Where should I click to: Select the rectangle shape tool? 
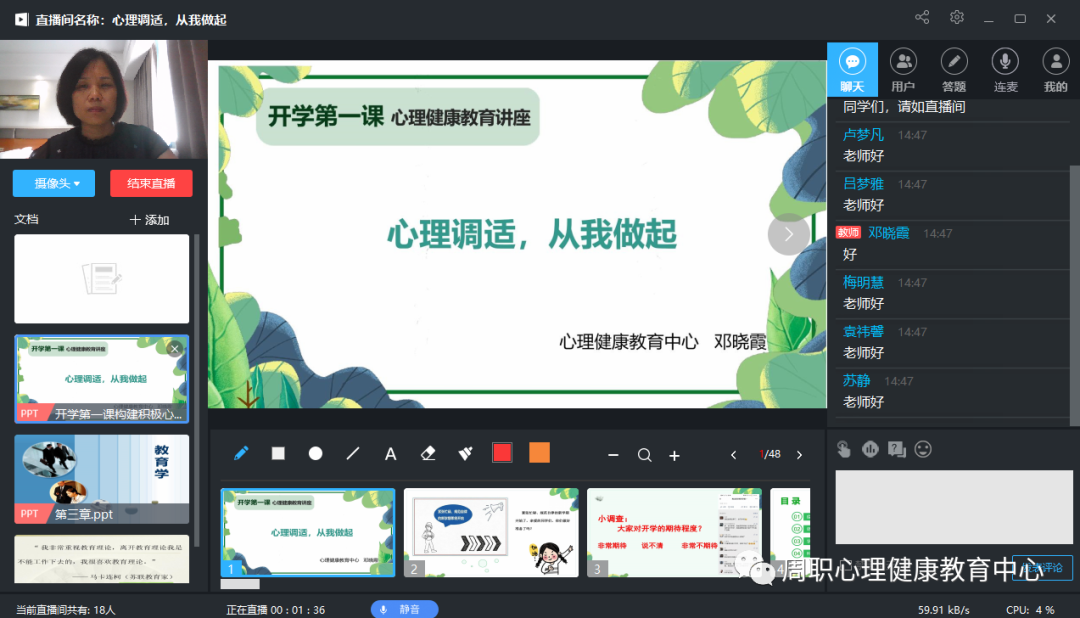[x=278, y=454]
